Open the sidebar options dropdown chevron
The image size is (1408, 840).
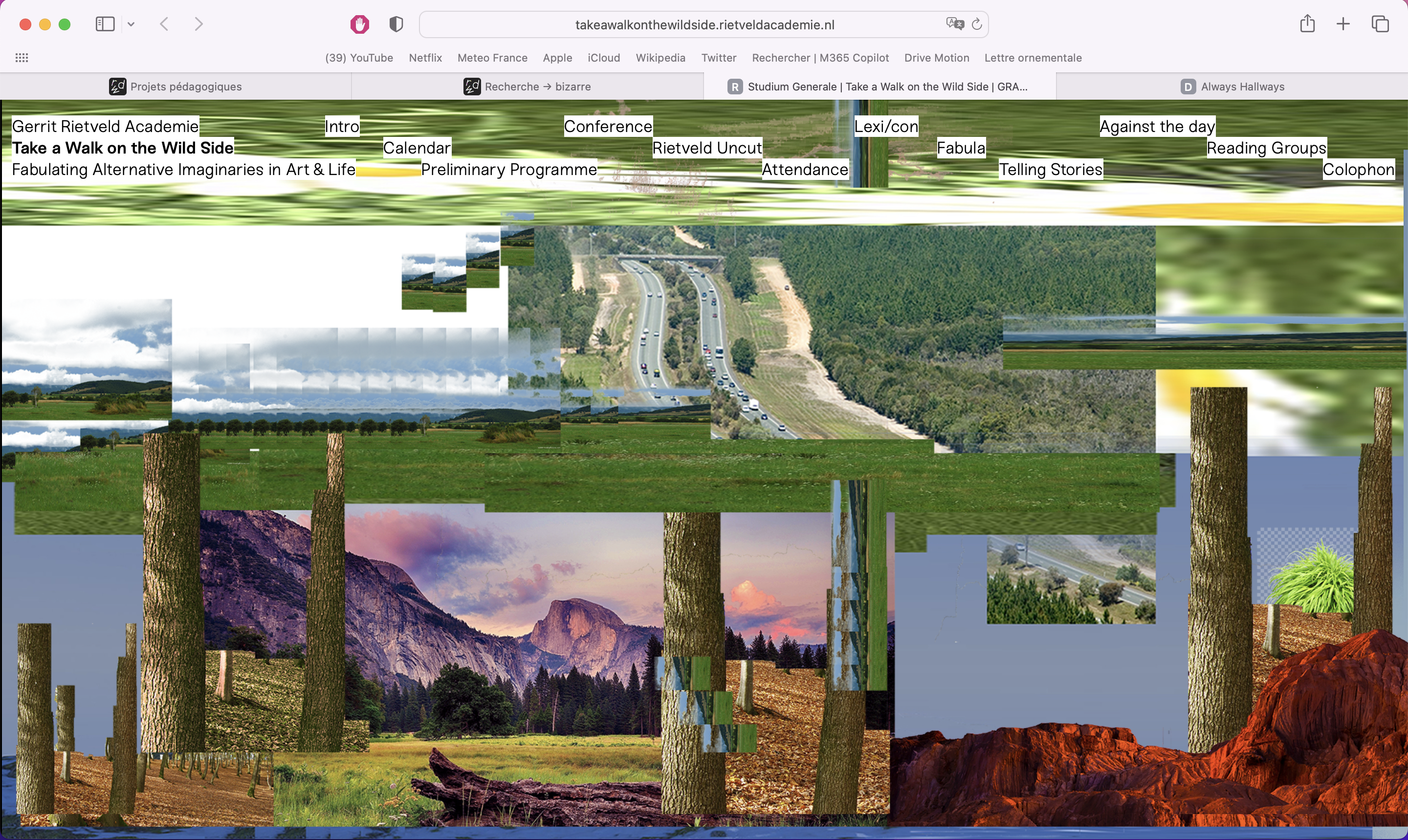click(x=132, y=24)
